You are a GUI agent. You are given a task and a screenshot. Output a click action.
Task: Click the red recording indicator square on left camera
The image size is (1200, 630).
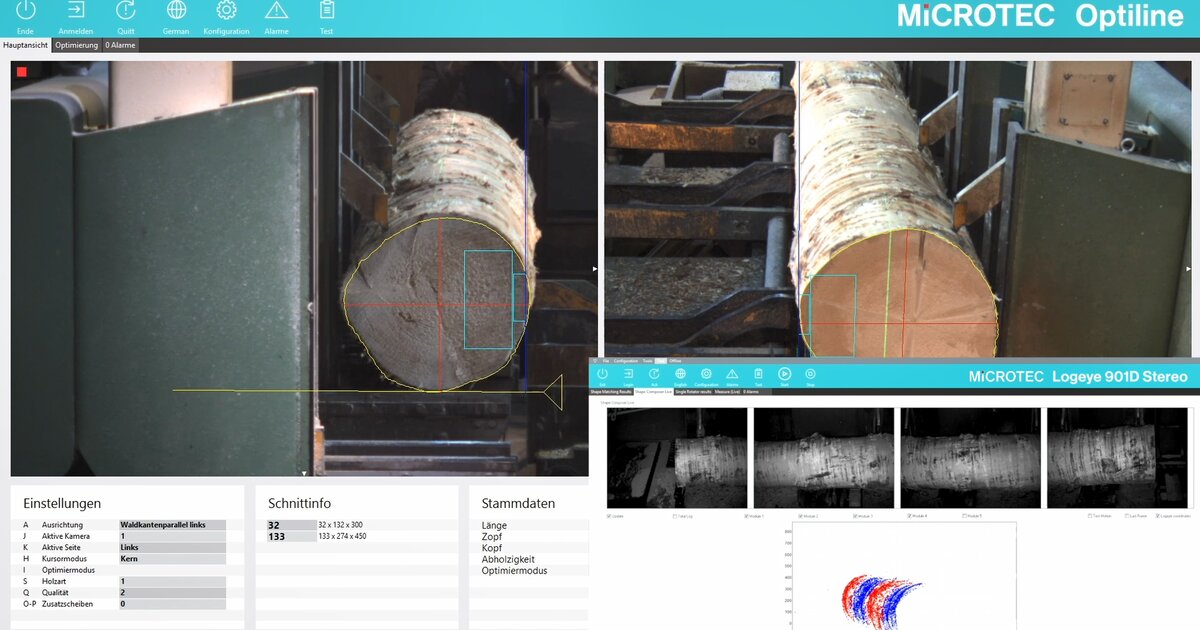point(22,71)
